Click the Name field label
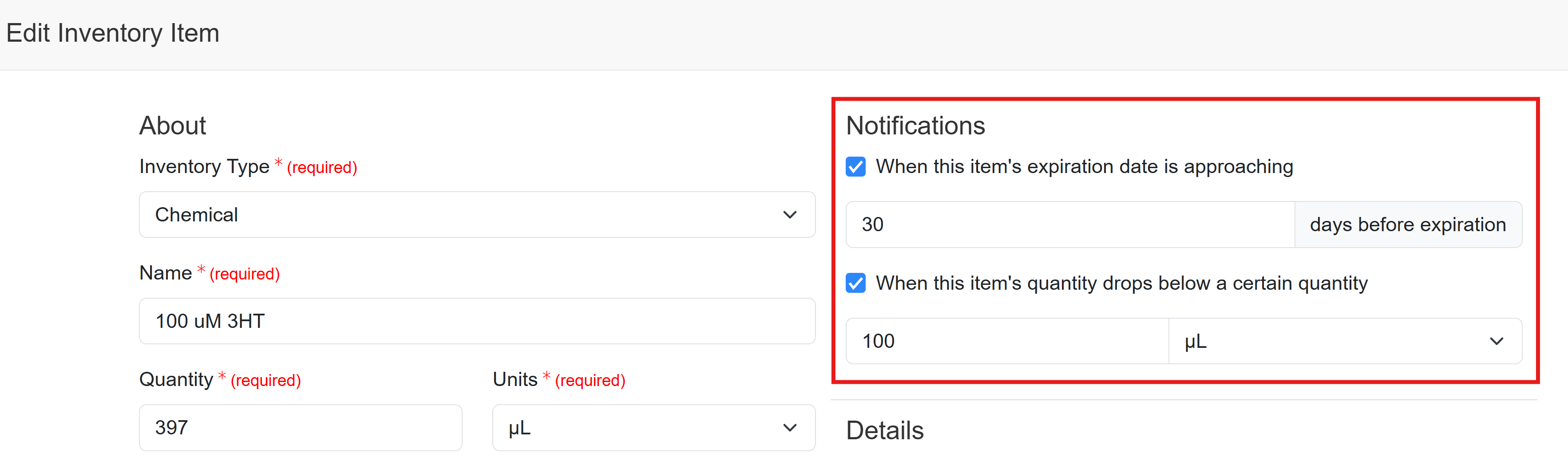Screen dimensions: 1568x461 pos(165,273)
